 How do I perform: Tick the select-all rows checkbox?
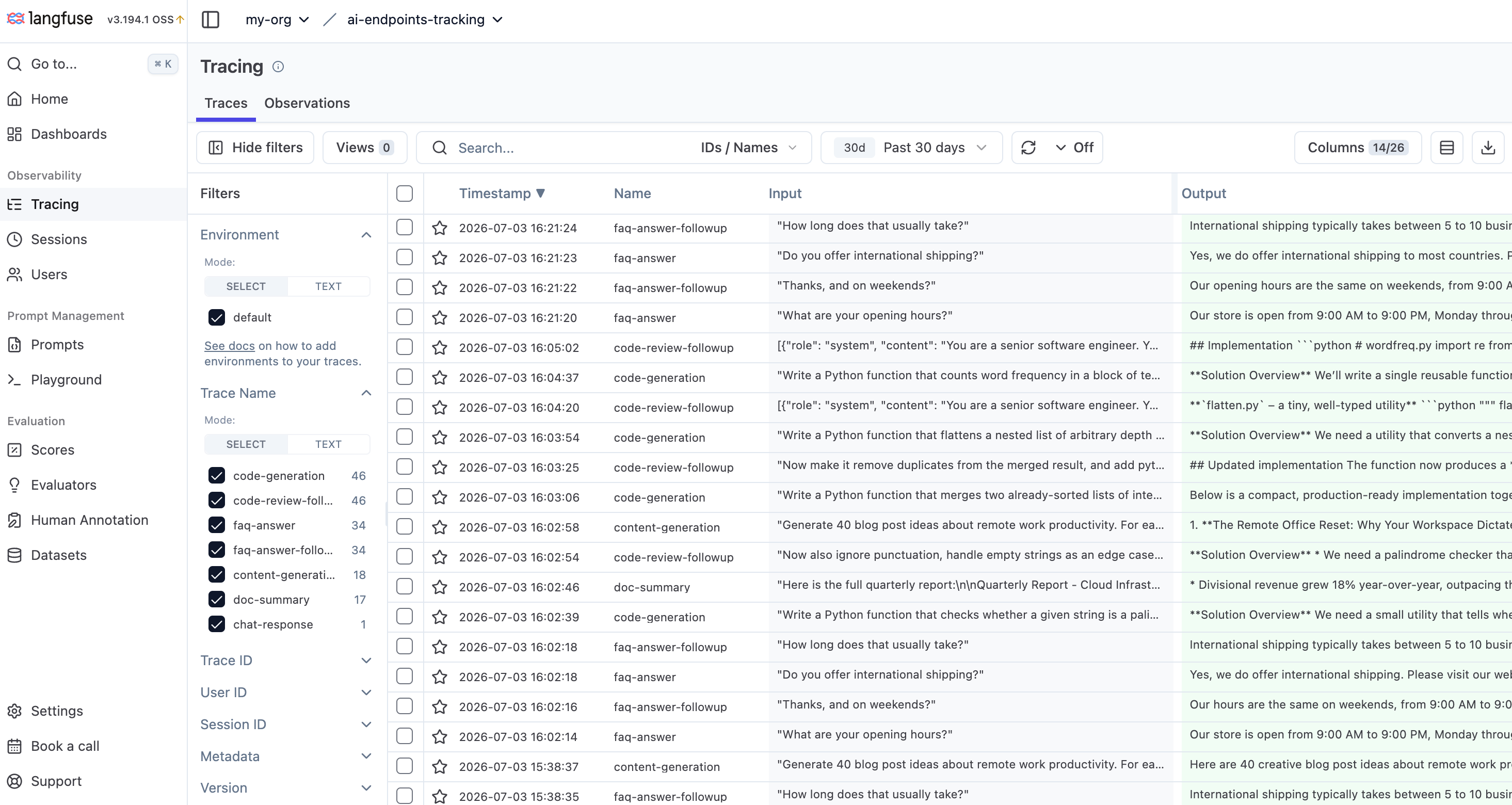tap(405, 194)
